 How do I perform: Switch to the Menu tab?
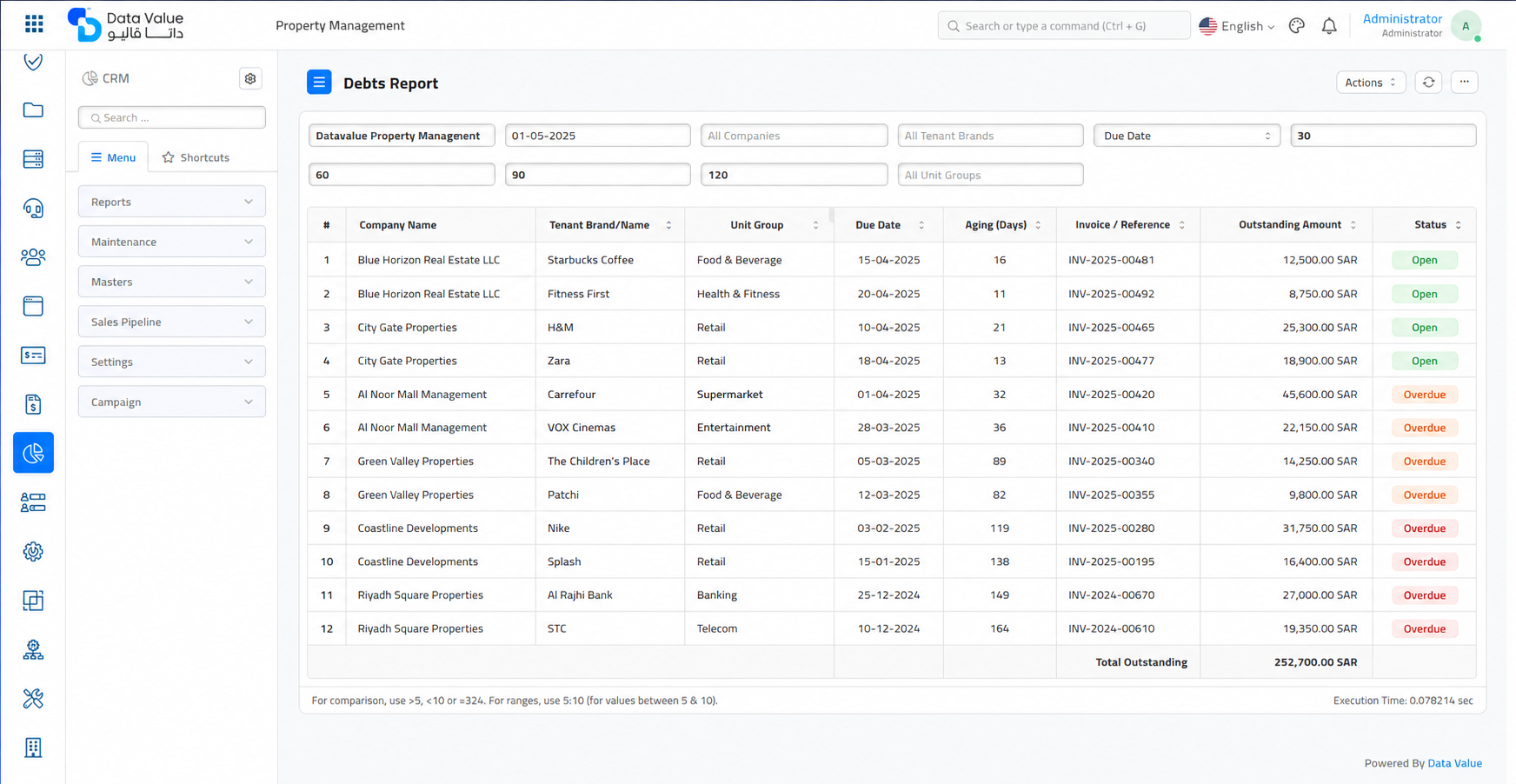113,157
